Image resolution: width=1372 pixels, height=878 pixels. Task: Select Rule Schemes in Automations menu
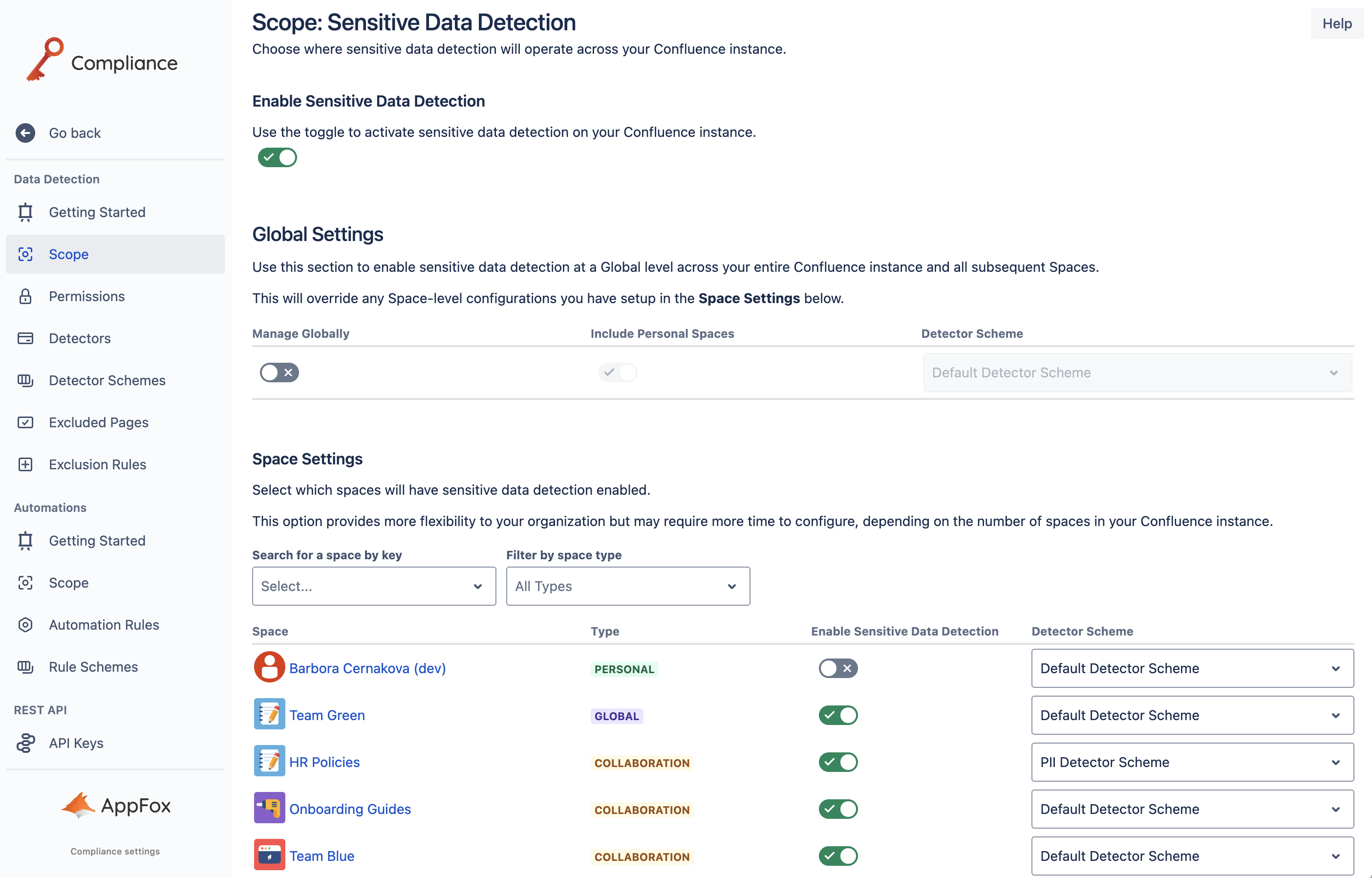[93, 667]
